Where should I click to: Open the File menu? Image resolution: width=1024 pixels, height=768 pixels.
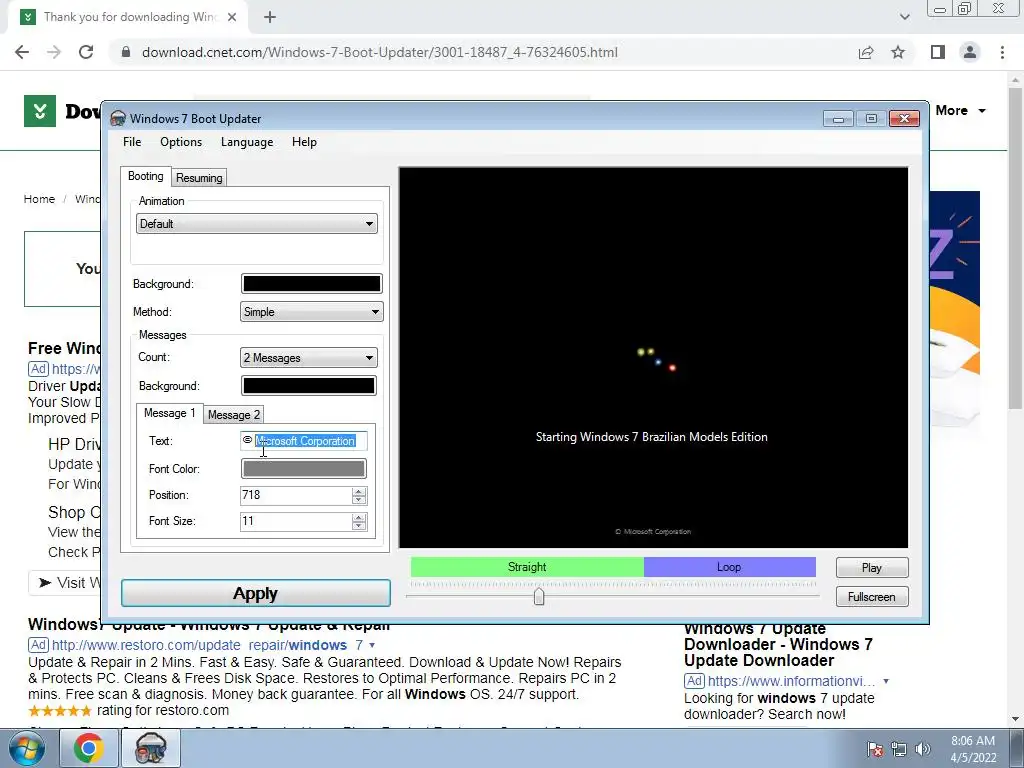tap(132, 142)
